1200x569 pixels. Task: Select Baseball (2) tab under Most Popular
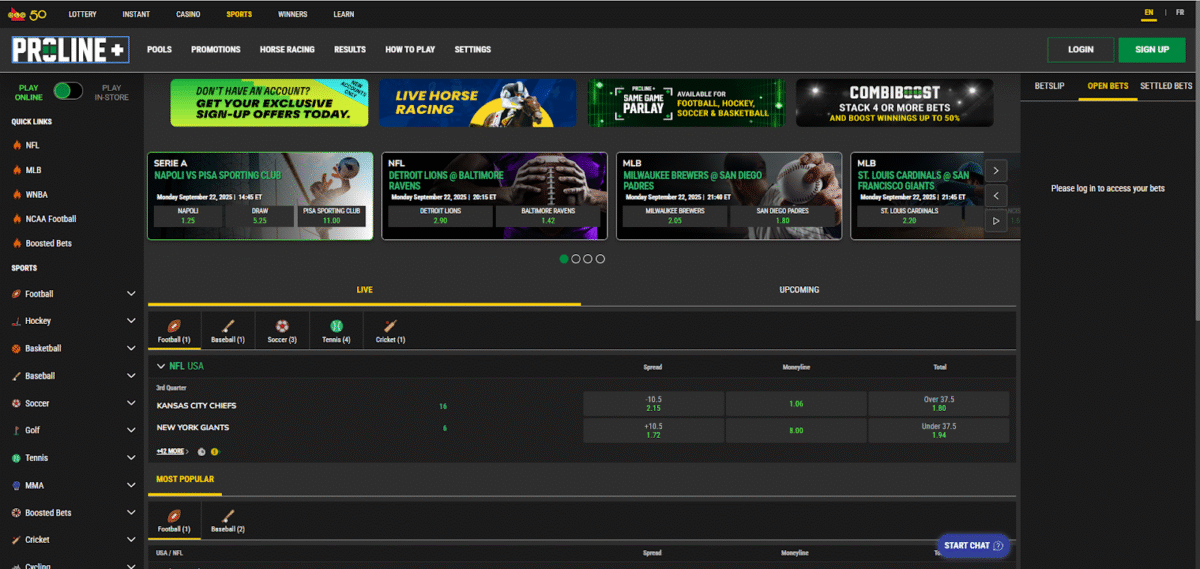click(x=228, y=521)
